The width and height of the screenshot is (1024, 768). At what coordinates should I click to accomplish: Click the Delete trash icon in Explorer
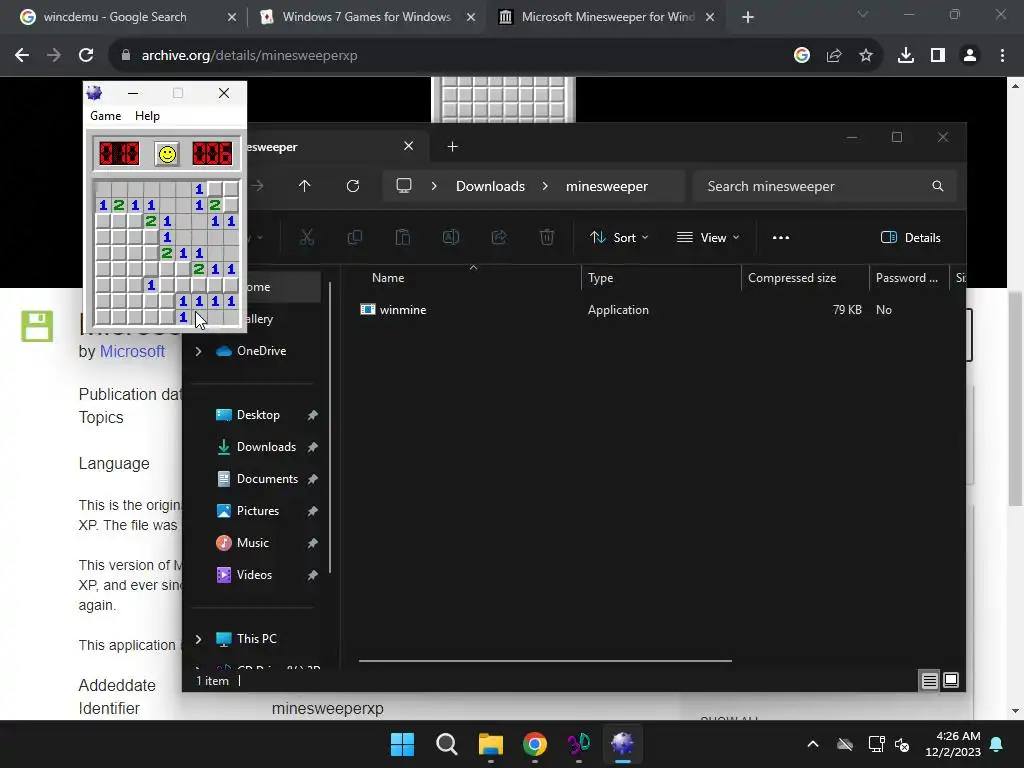(x=547, y=238)
